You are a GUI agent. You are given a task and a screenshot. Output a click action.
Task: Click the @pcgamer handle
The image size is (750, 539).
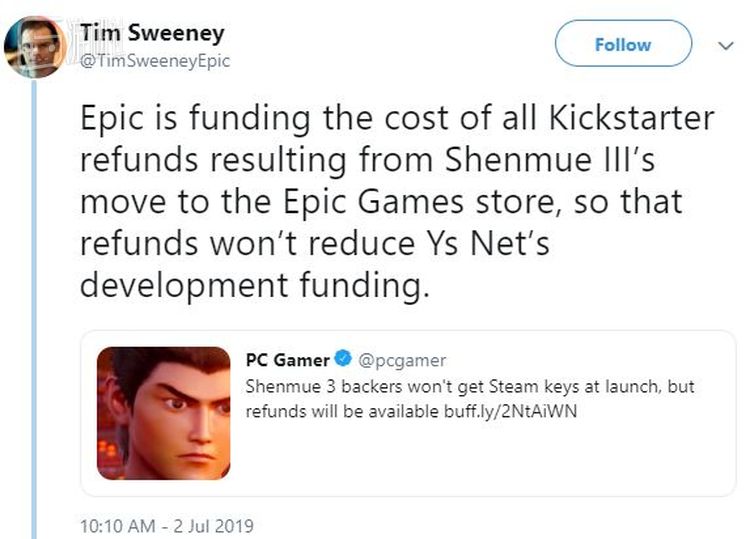[402, 360]
